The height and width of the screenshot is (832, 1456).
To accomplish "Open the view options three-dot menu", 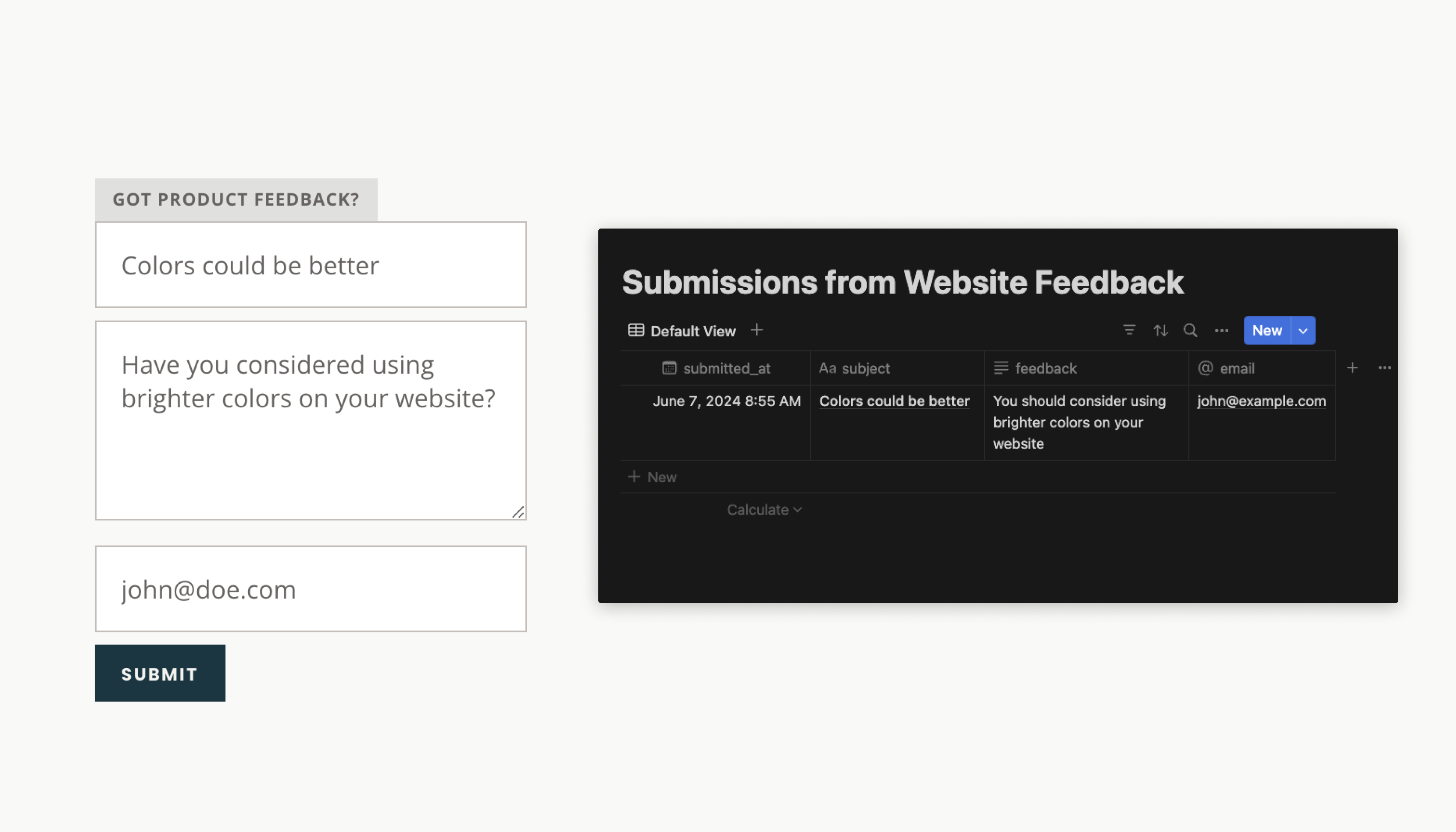I will click(x=1221, y=330).
